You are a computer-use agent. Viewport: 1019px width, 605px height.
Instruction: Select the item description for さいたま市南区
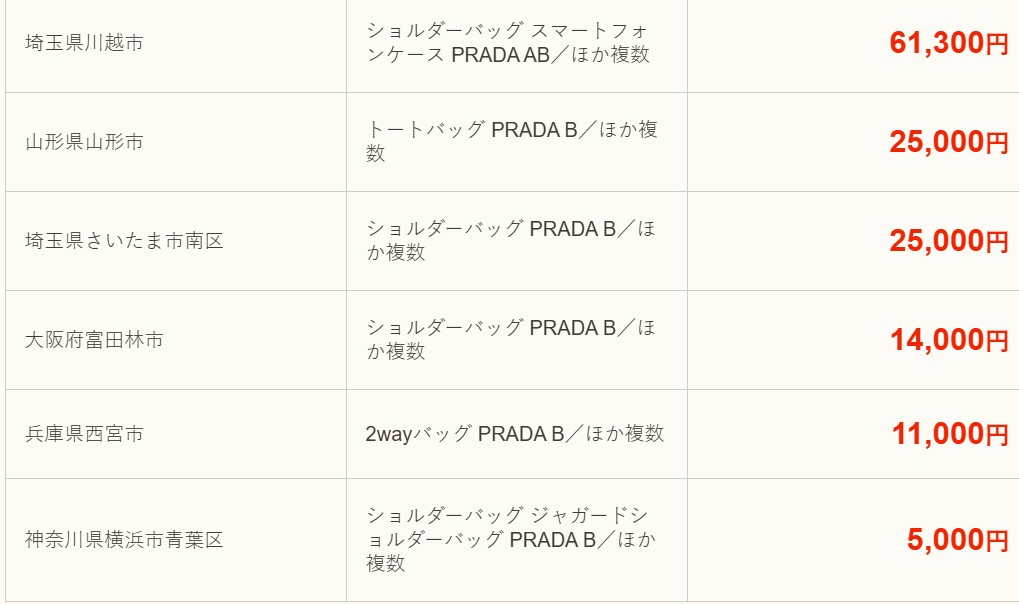(510, 240)
